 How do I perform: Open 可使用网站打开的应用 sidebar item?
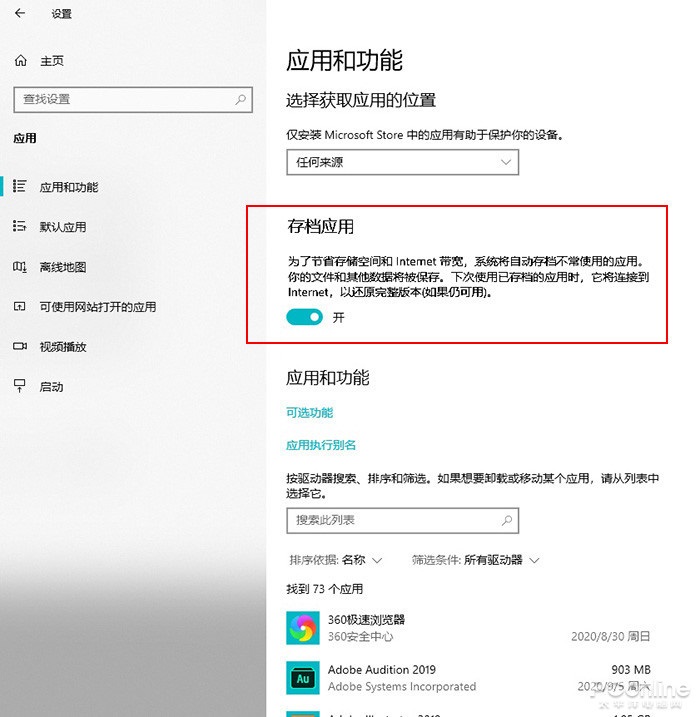[98, 307]
